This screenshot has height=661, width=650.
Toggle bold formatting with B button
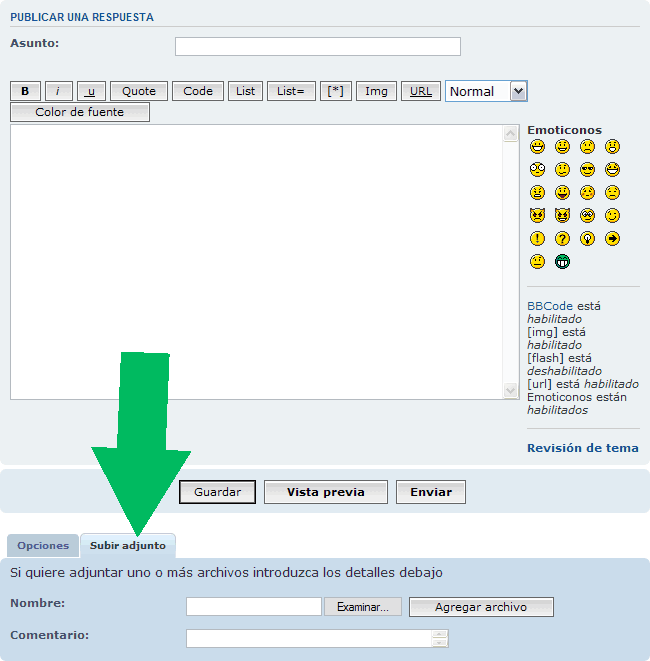[25, 91]
